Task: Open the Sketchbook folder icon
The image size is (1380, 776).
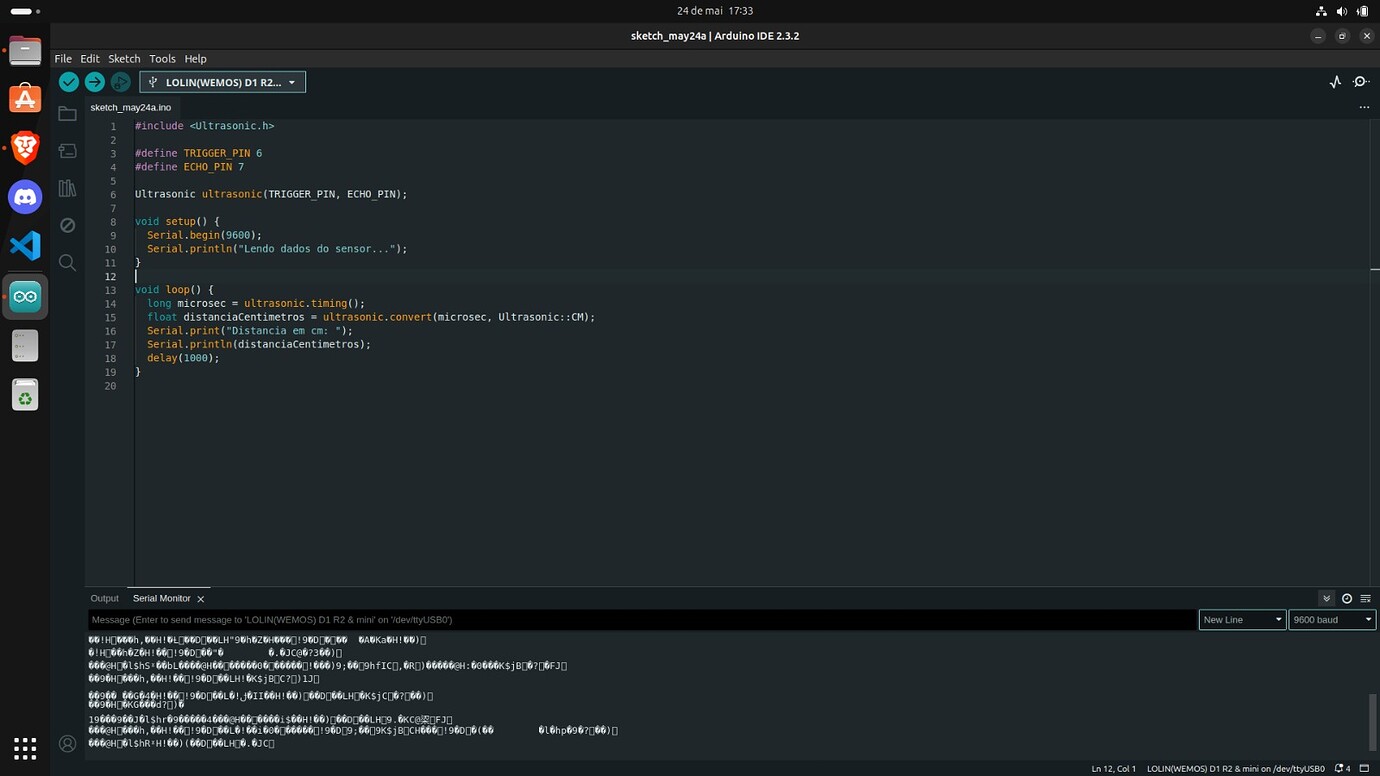Action: pyautogui.click(x=67, y=114)
